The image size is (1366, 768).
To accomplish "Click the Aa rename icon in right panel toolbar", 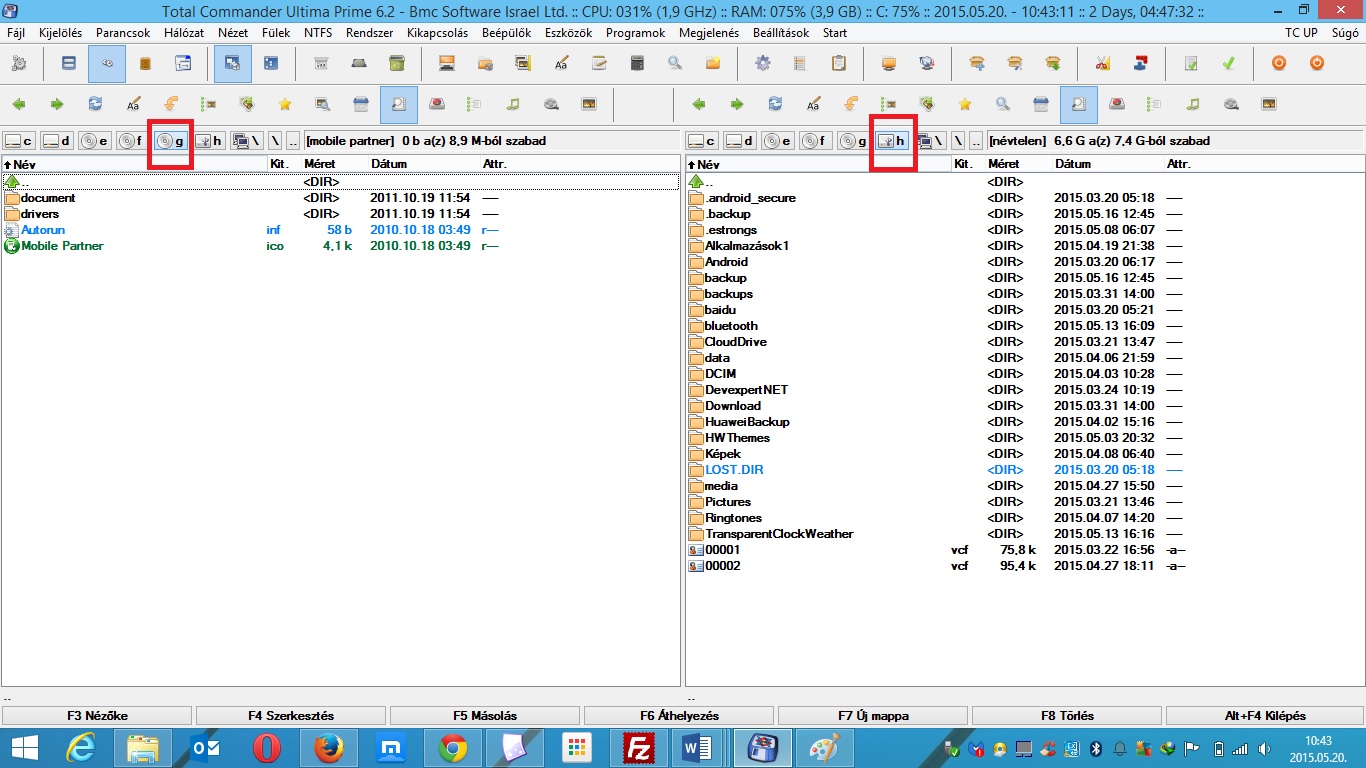I will pos(813,104).
